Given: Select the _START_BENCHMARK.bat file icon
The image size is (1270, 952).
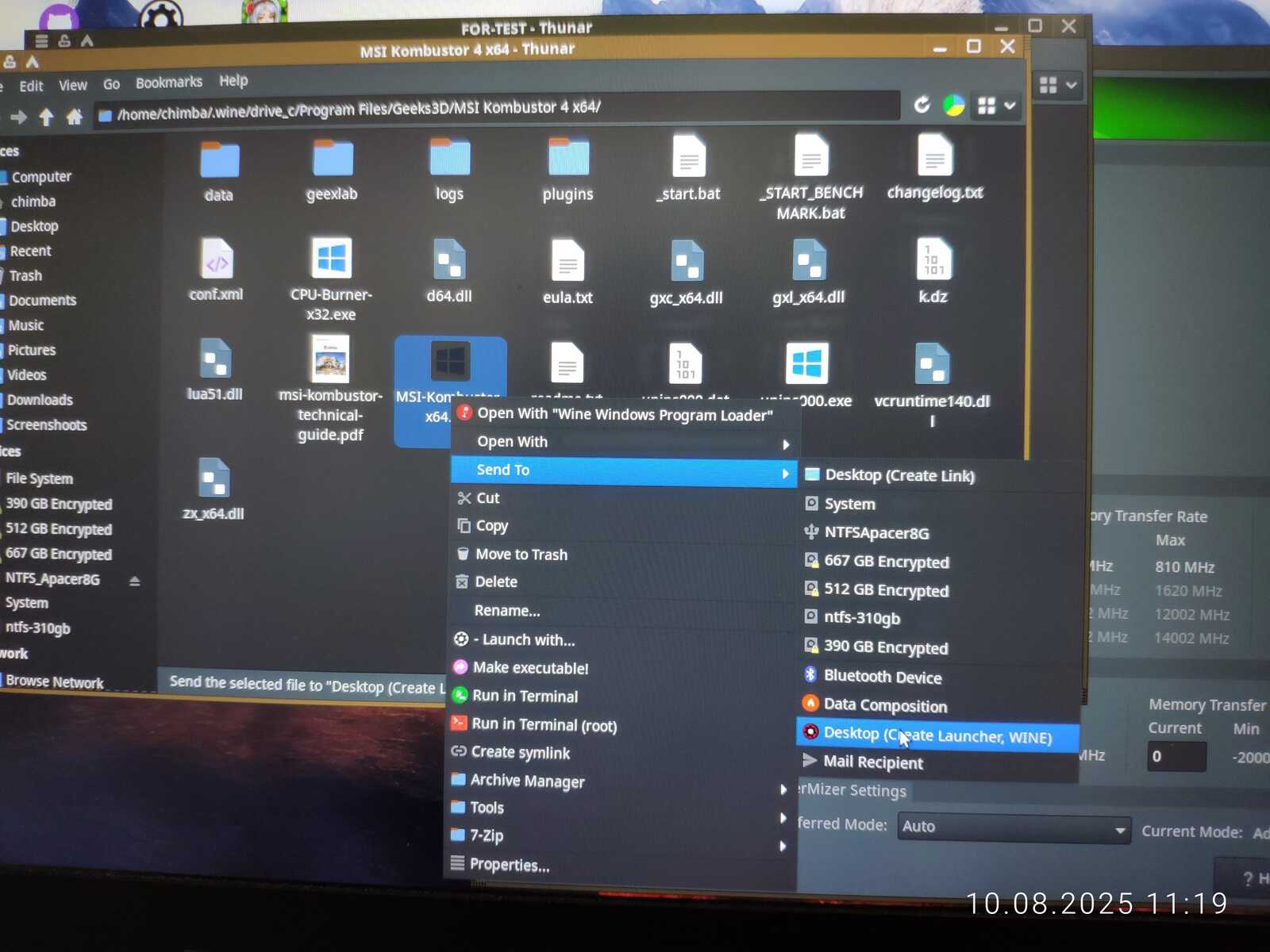Looking at the screenshot, I should click(811, 154).
